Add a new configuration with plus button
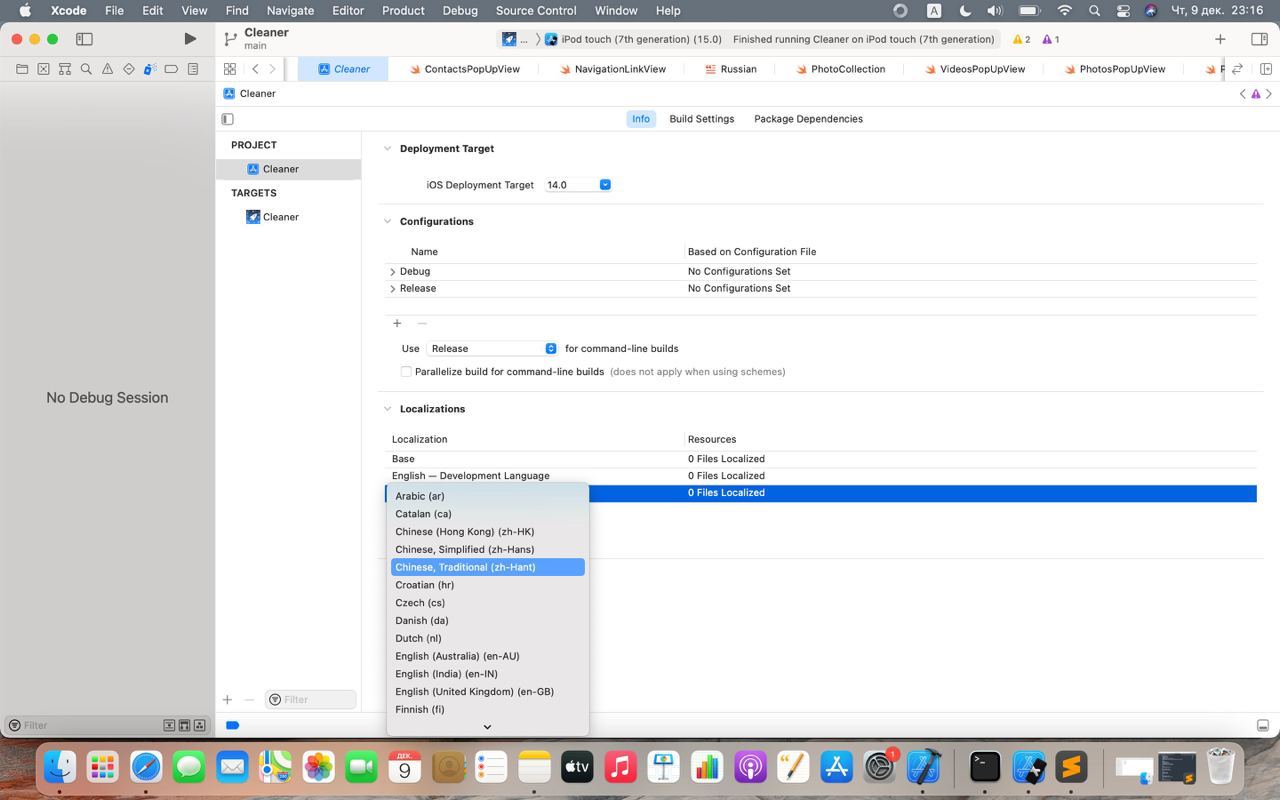The image size is (1280, 800). pyautogui.click(x=397, y=323)
